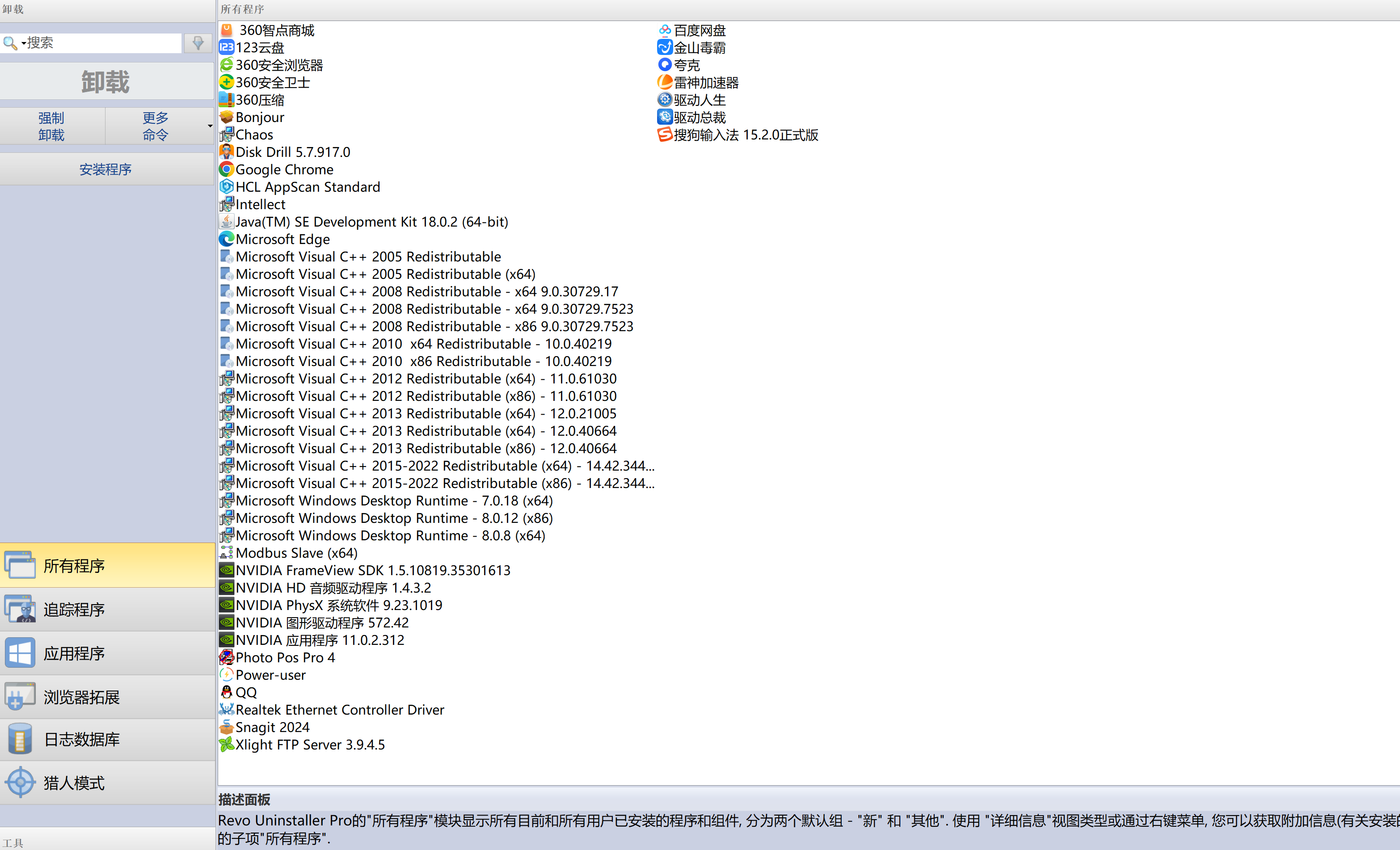Viewport: 1400px width, 850px height.
Task: Select the 搜狗输入法 icon
Action: click(664, 135)
